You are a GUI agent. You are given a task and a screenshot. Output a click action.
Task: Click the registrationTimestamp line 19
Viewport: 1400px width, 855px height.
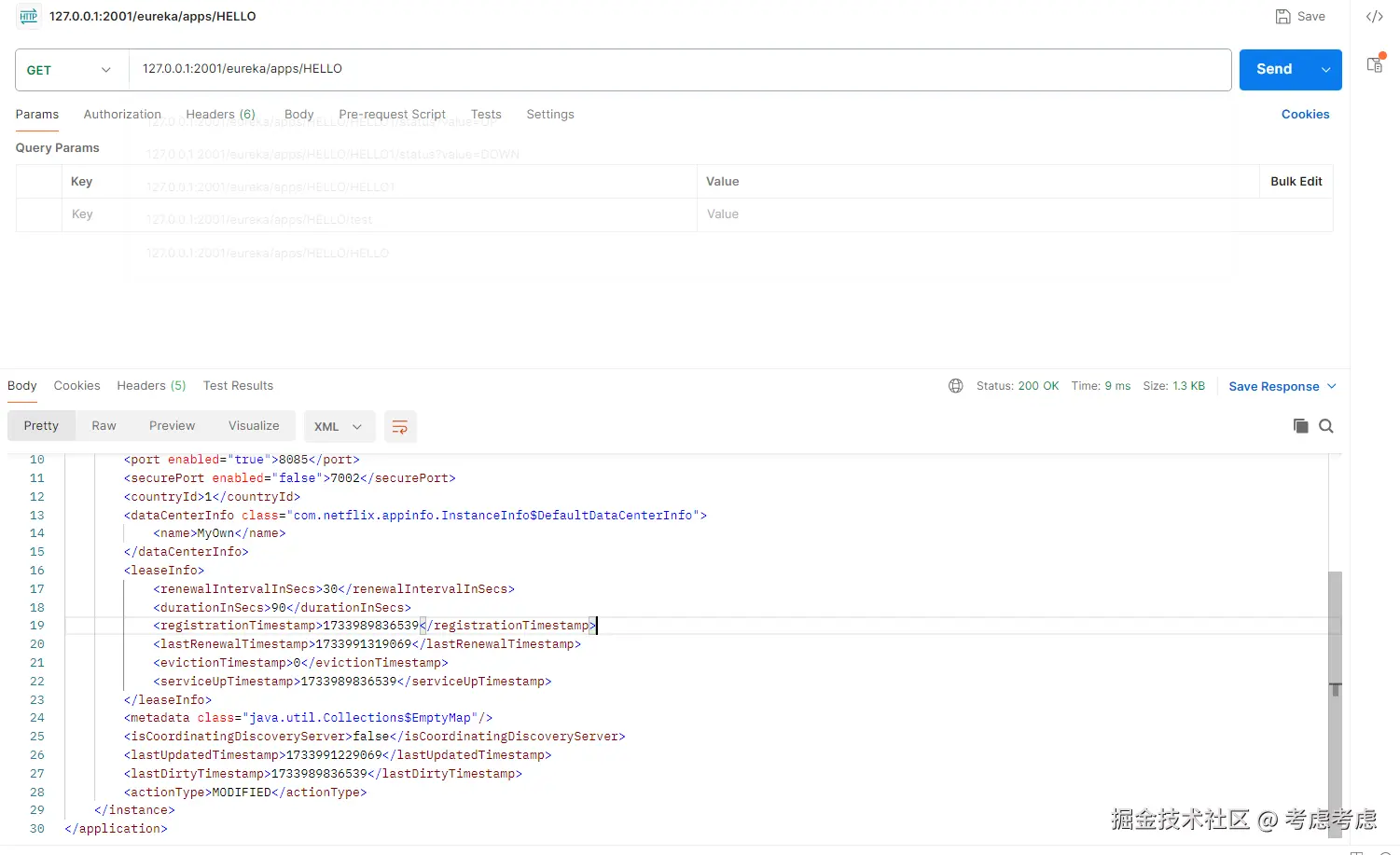point(373,626)
